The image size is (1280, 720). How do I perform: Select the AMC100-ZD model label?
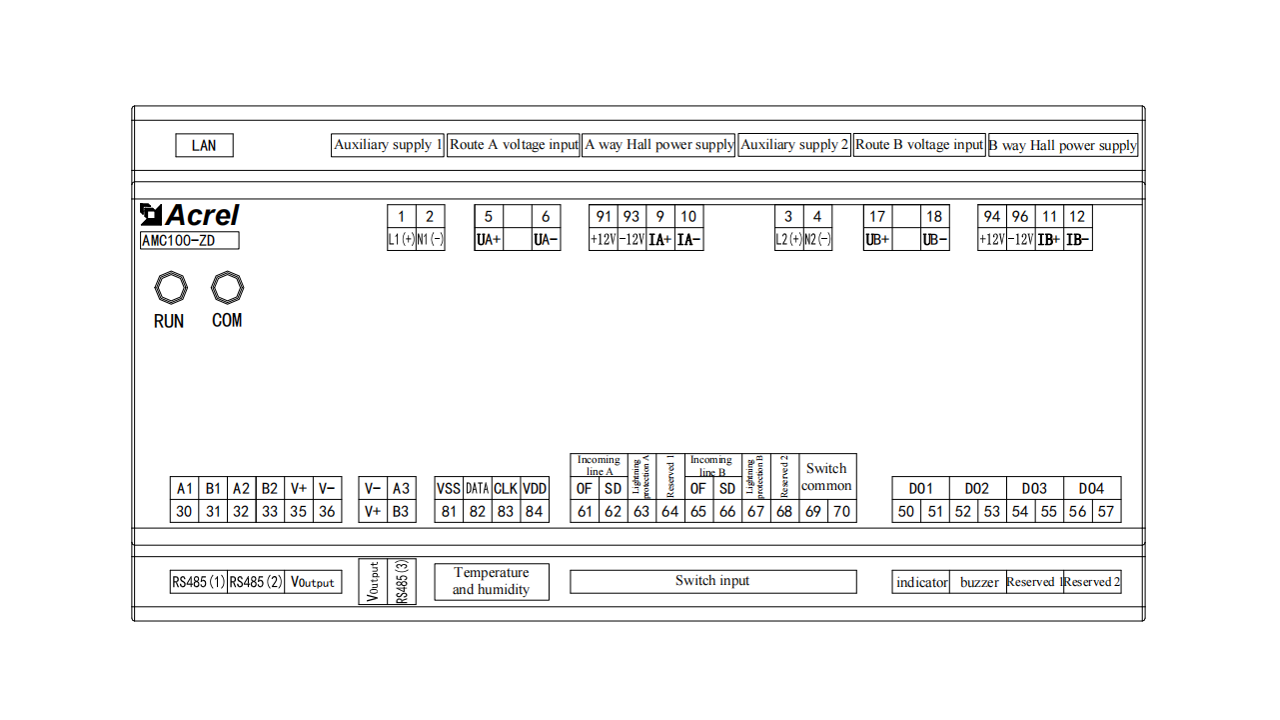[x=189, y=240]
